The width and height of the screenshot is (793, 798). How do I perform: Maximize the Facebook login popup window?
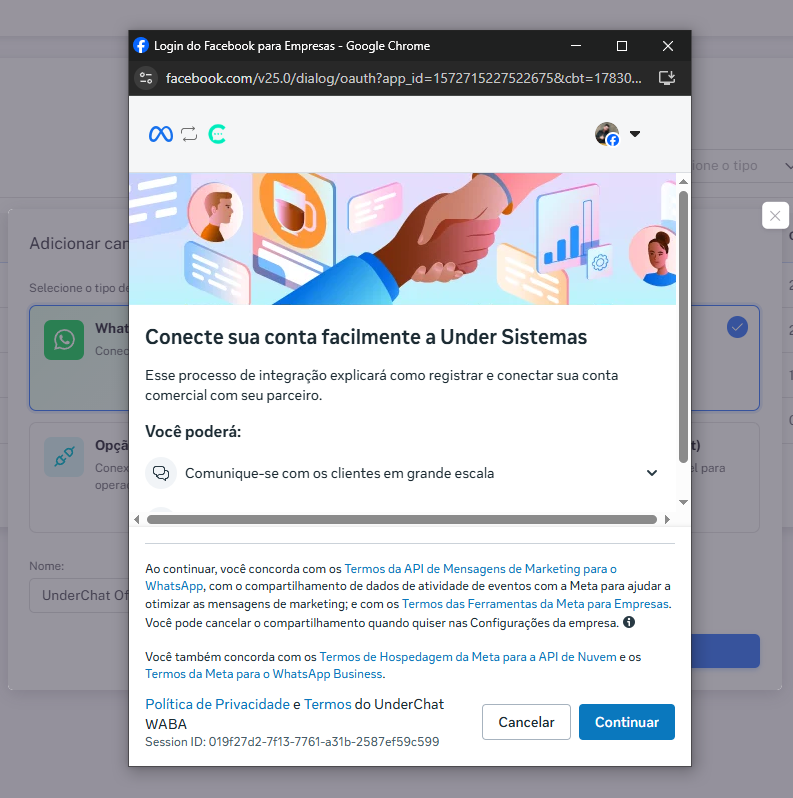[x=622, y=46]
